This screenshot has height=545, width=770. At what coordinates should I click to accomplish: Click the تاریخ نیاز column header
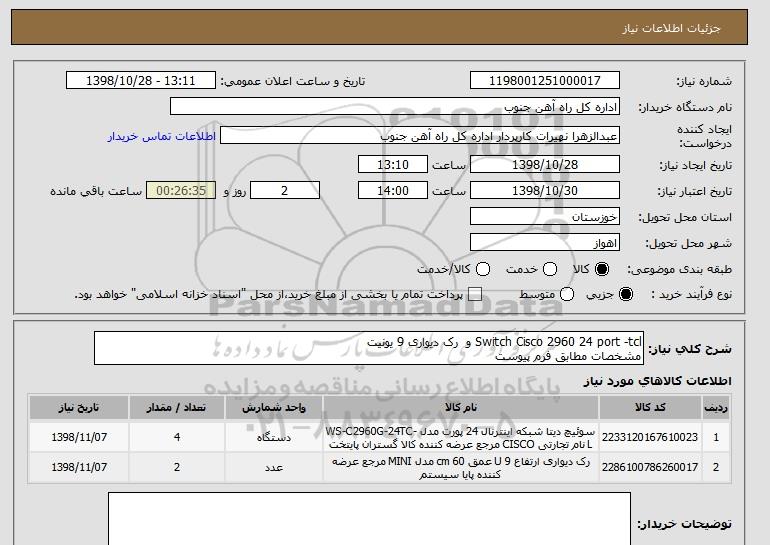point(79,408)
